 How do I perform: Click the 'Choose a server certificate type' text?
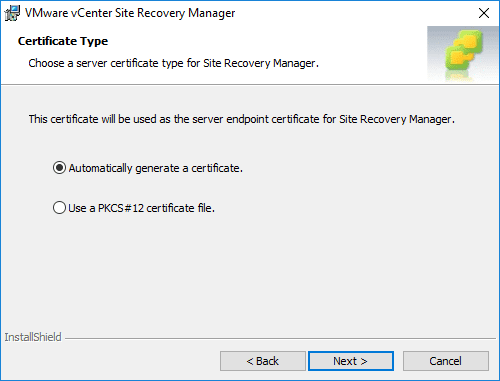pos(173,63)
